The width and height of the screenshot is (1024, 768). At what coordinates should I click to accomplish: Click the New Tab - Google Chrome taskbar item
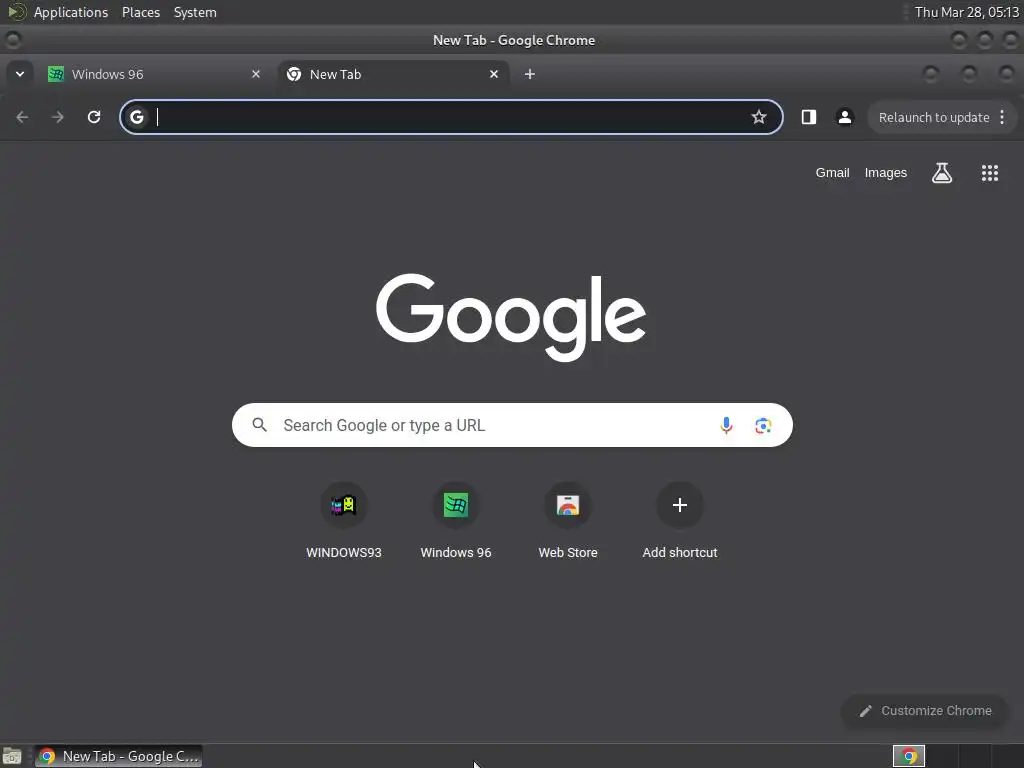click(118, 756)
